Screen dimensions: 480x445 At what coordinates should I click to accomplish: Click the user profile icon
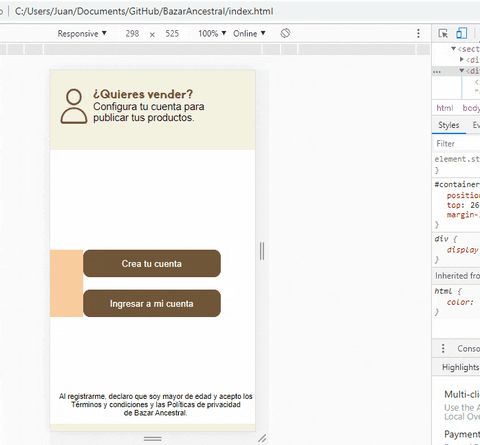pos(74,106)
